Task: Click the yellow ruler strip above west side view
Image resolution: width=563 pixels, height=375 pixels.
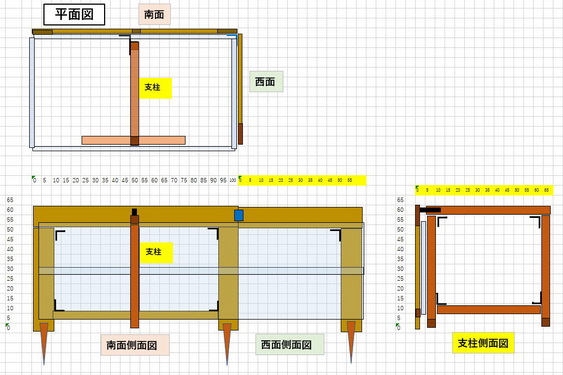Action: pyautogui.click(x=302, y=180)
